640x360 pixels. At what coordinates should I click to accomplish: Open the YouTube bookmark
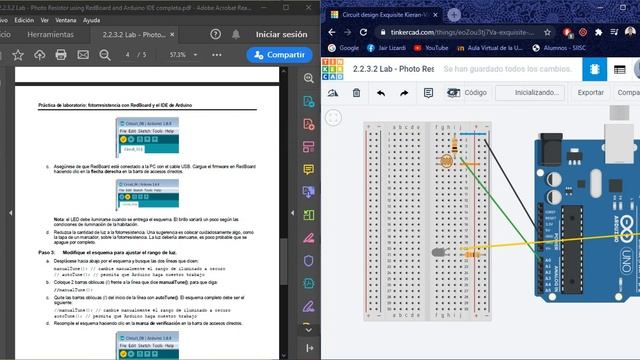click(x=431, y=48)
